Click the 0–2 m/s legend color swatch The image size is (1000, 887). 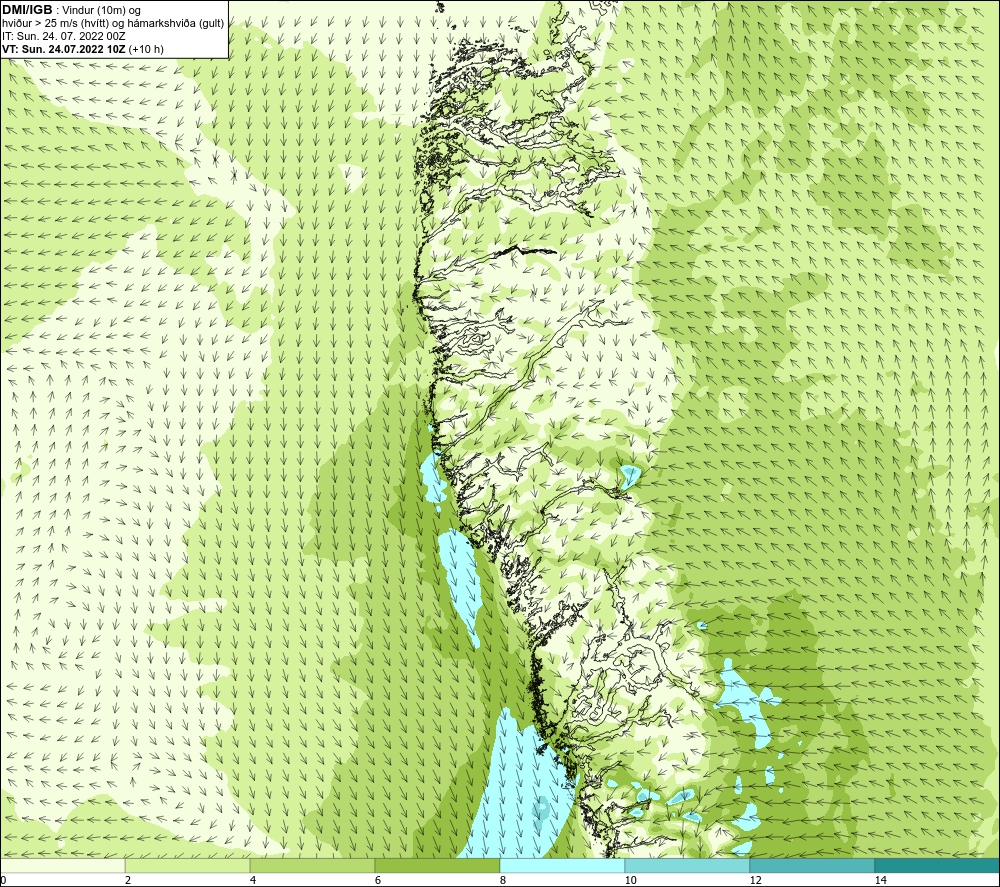(62, 865)
